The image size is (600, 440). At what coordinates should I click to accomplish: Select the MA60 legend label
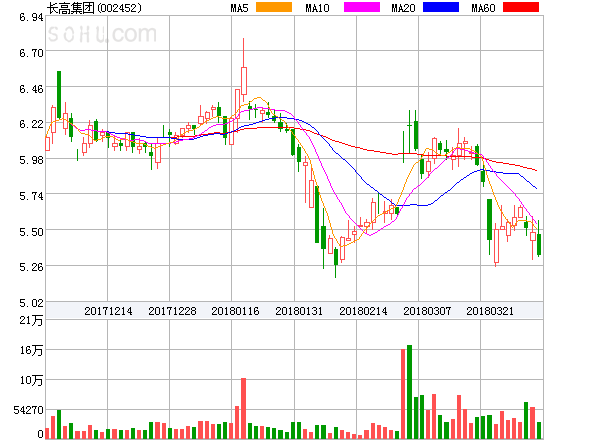click(483, 8)
